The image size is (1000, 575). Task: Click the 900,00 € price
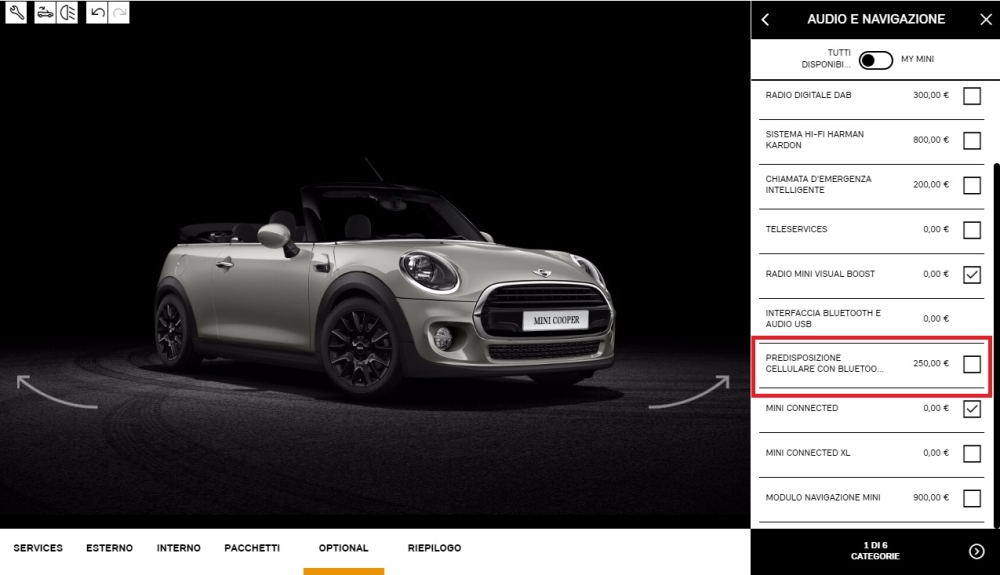pos(930,497)
